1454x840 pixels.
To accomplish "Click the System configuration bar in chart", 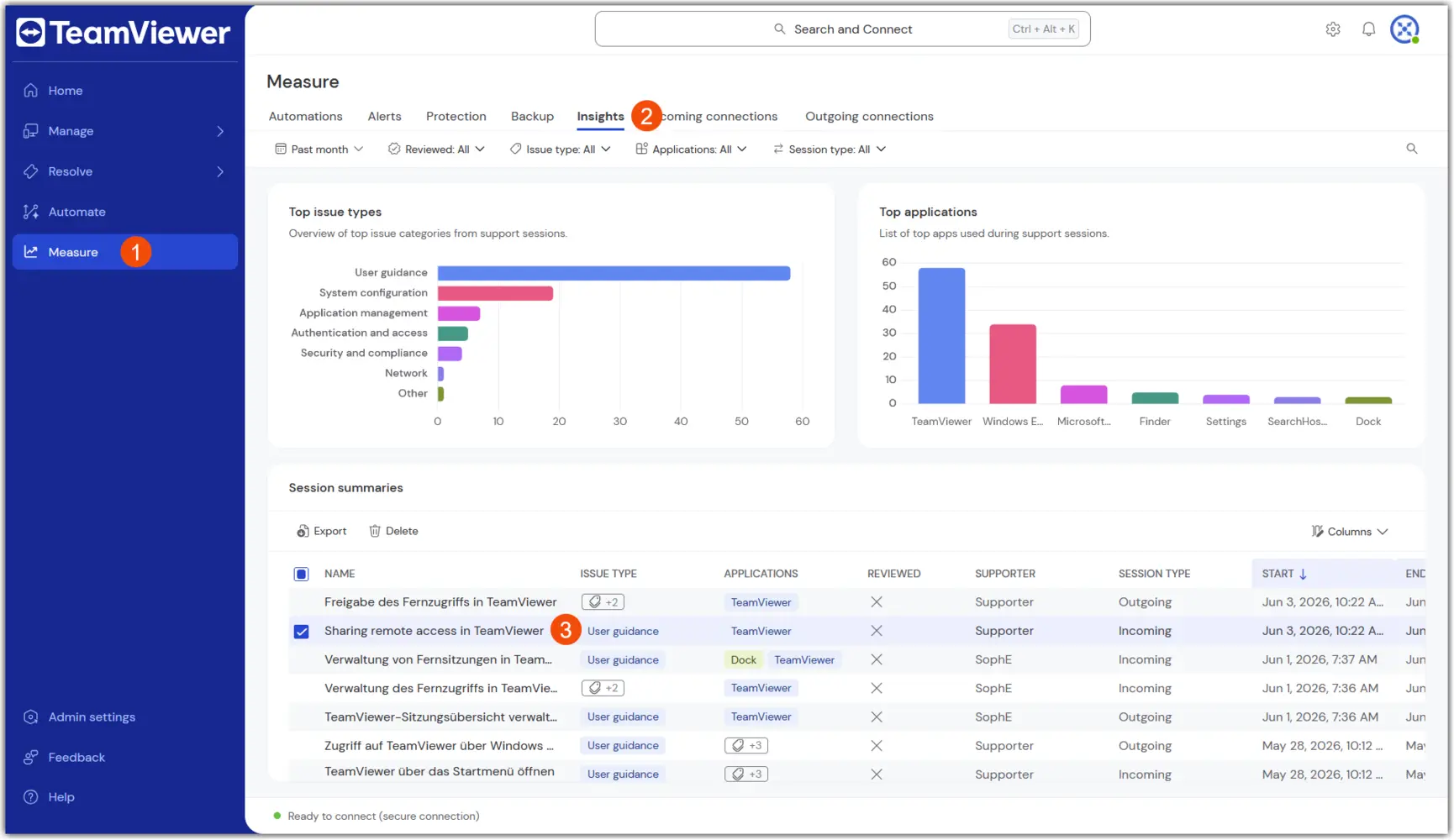I will 495,293.
